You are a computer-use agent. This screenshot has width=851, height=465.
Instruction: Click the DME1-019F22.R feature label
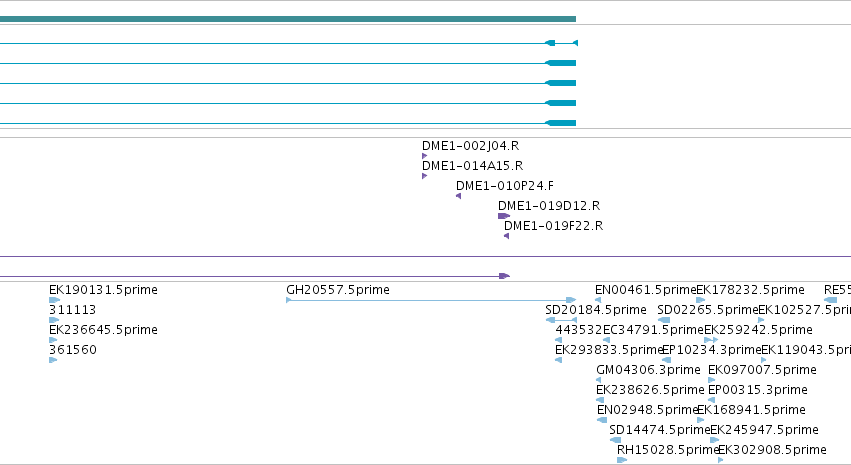(x=553, y=226)
